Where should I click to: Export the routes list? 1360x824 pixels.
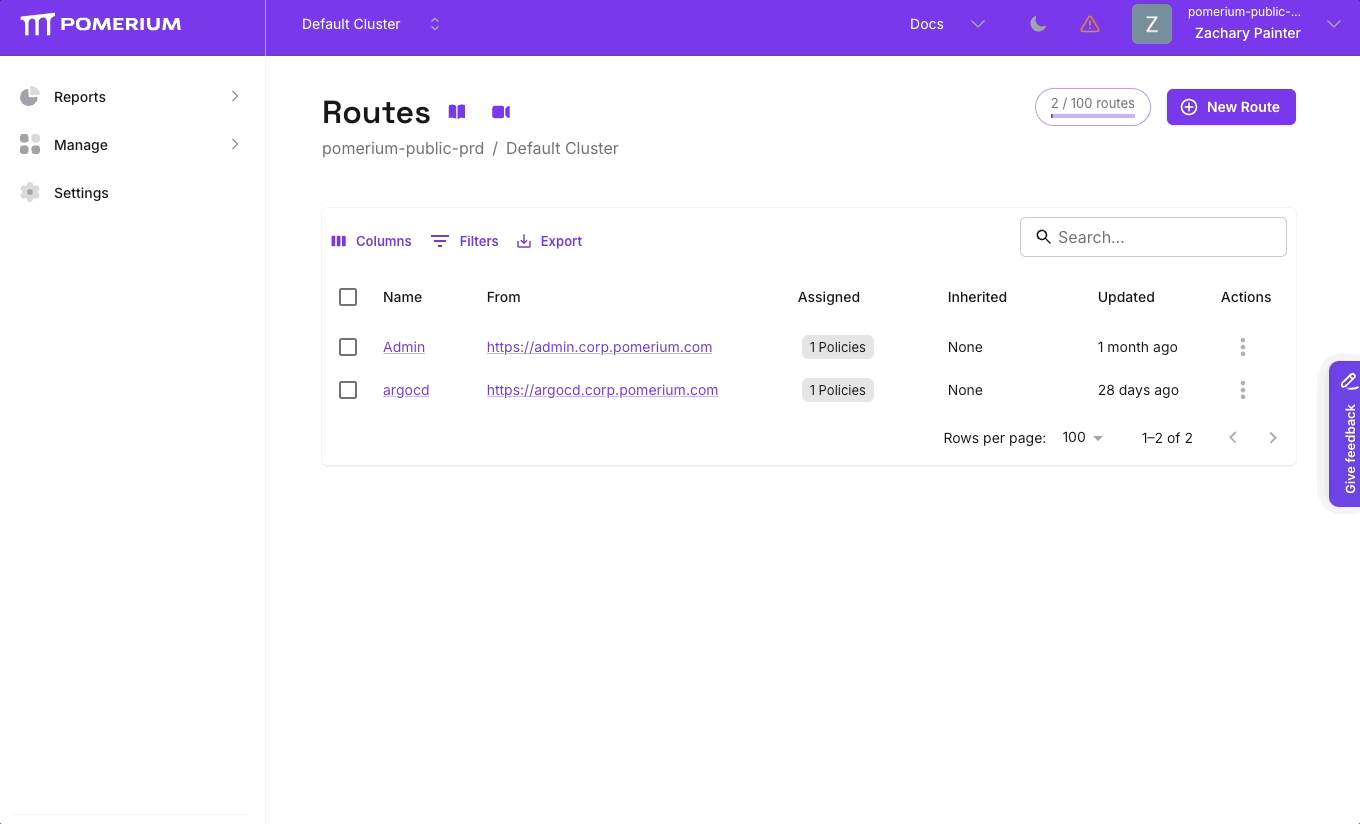(x=548, y=241)
